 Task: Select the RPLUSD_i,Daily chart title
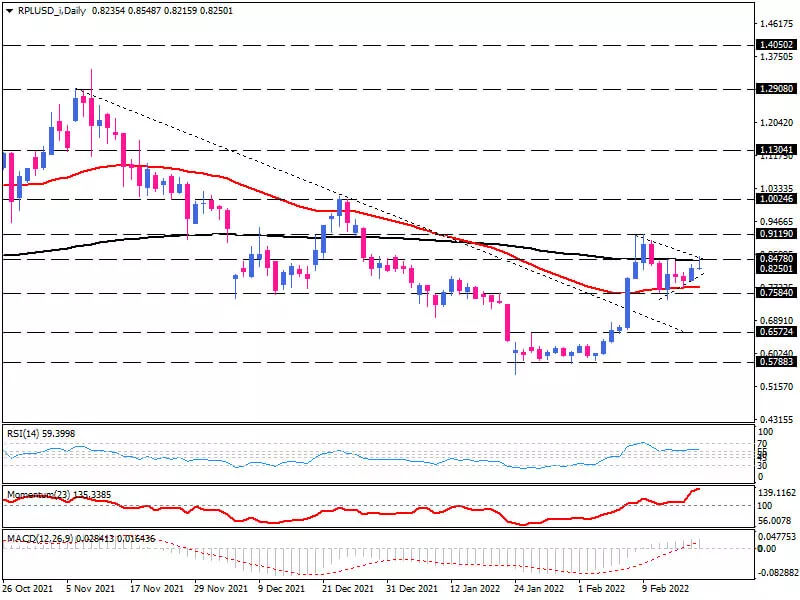52,11
